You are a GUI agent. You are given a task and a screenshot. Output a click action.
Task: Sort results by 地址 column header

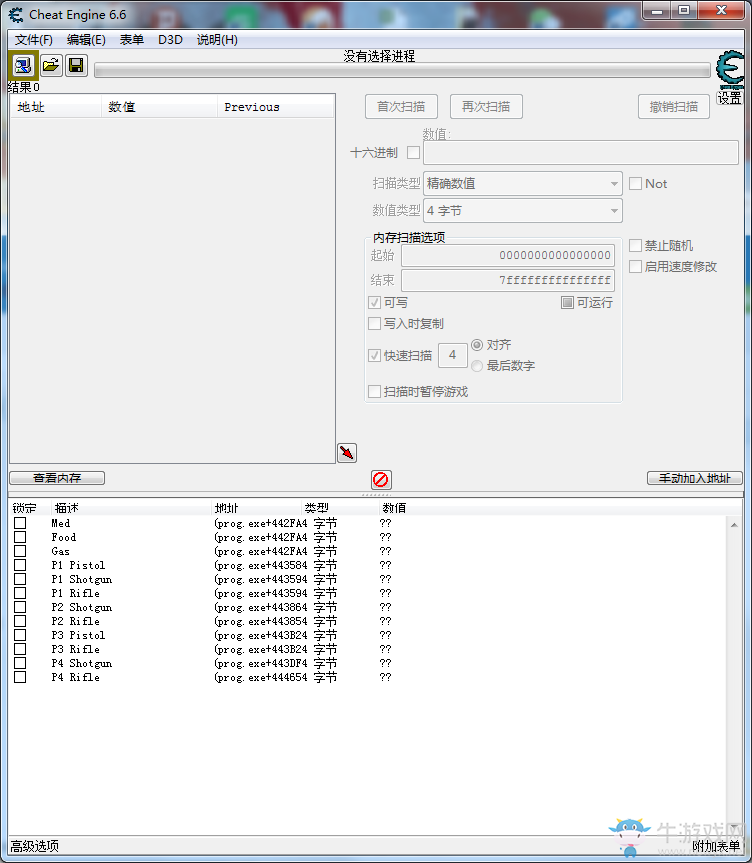coord(56,107)
